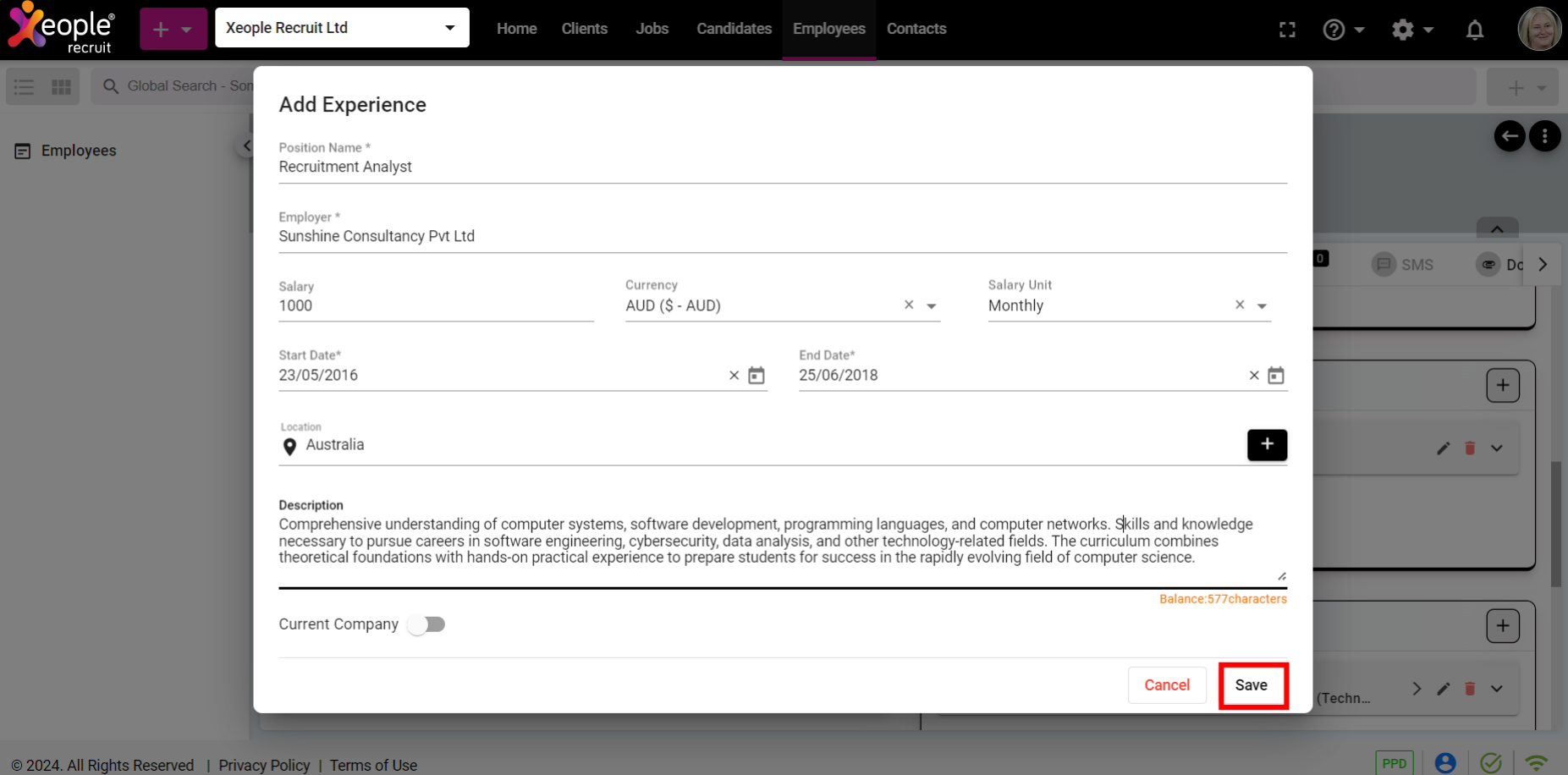Cancel the Add Experience dialog

pyautogui.click(x=1167, y=685)
